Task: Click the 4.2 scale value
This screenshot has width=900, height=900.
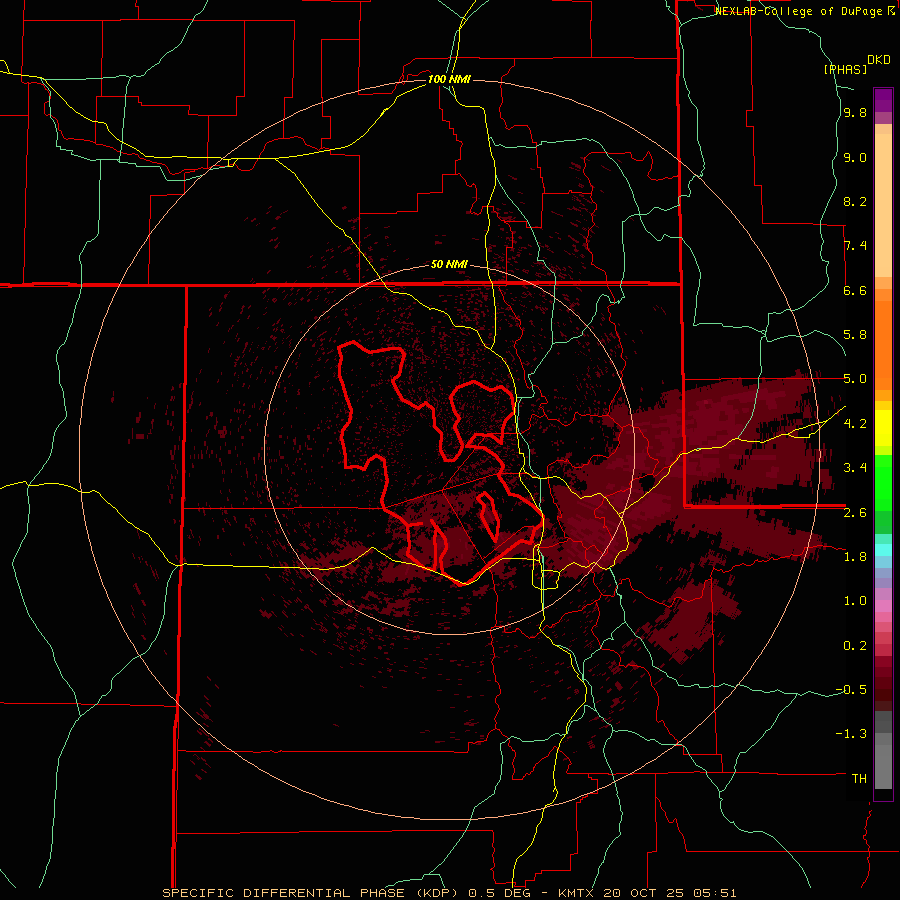Action: pyautogui.click(x=855, y=424)
